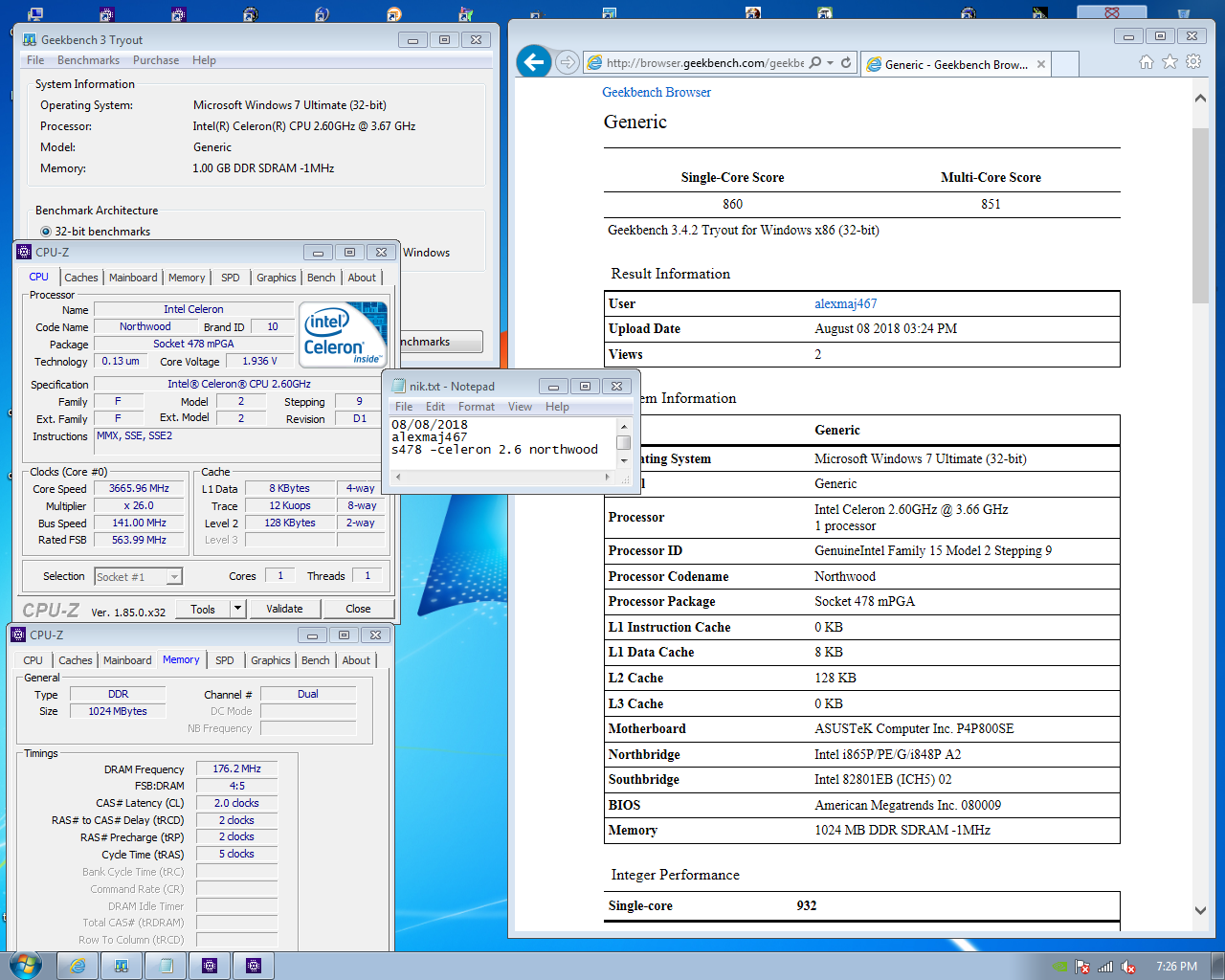Open Notepad's View menu
This screenshot has height=980, width=1225.
[x=520, y=407]
